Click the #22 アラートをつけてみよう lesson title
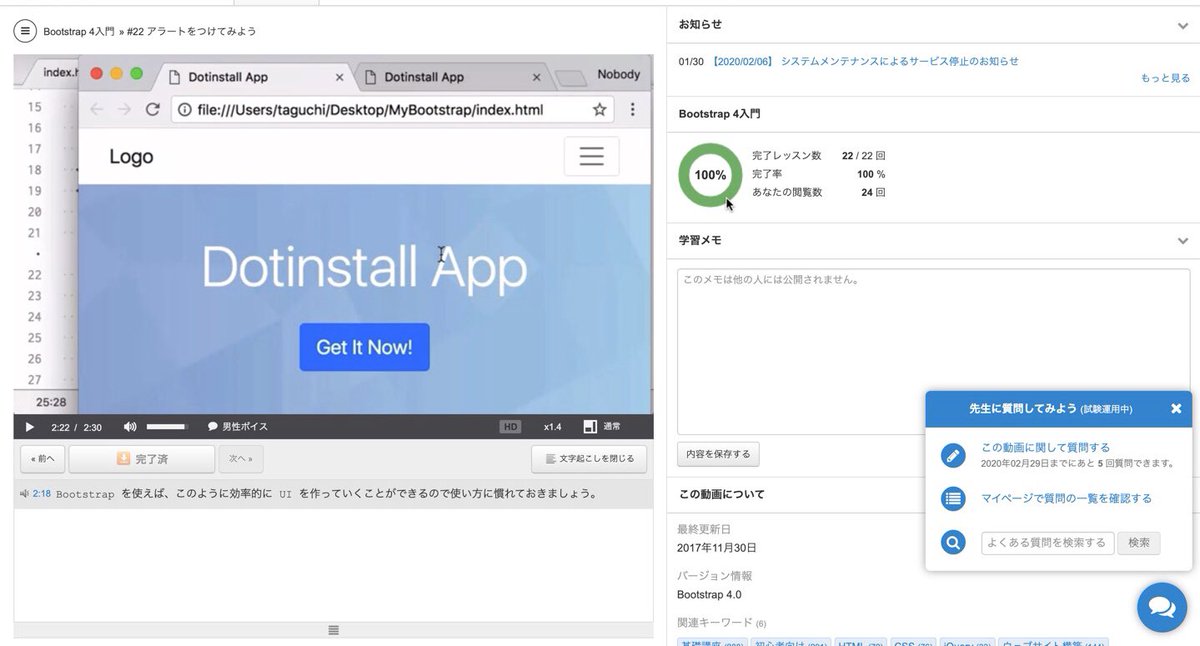 point(192,32)
